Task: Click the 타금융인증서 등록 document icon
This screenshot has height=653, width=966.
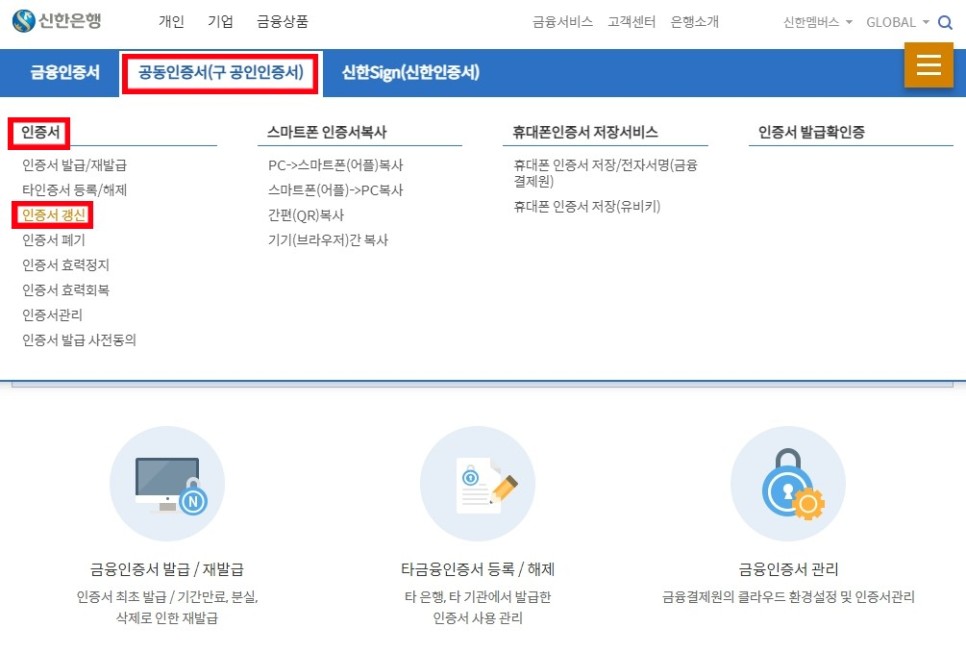Action: pos(477,484)
